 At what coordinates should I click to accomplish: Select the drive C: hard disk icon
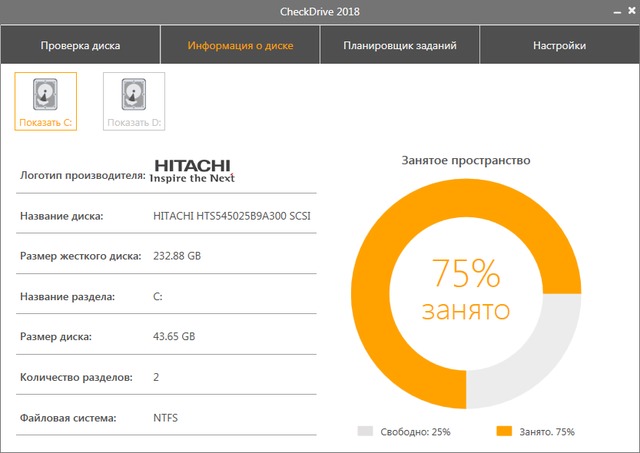pyautogui.click(x=46, y=96)
